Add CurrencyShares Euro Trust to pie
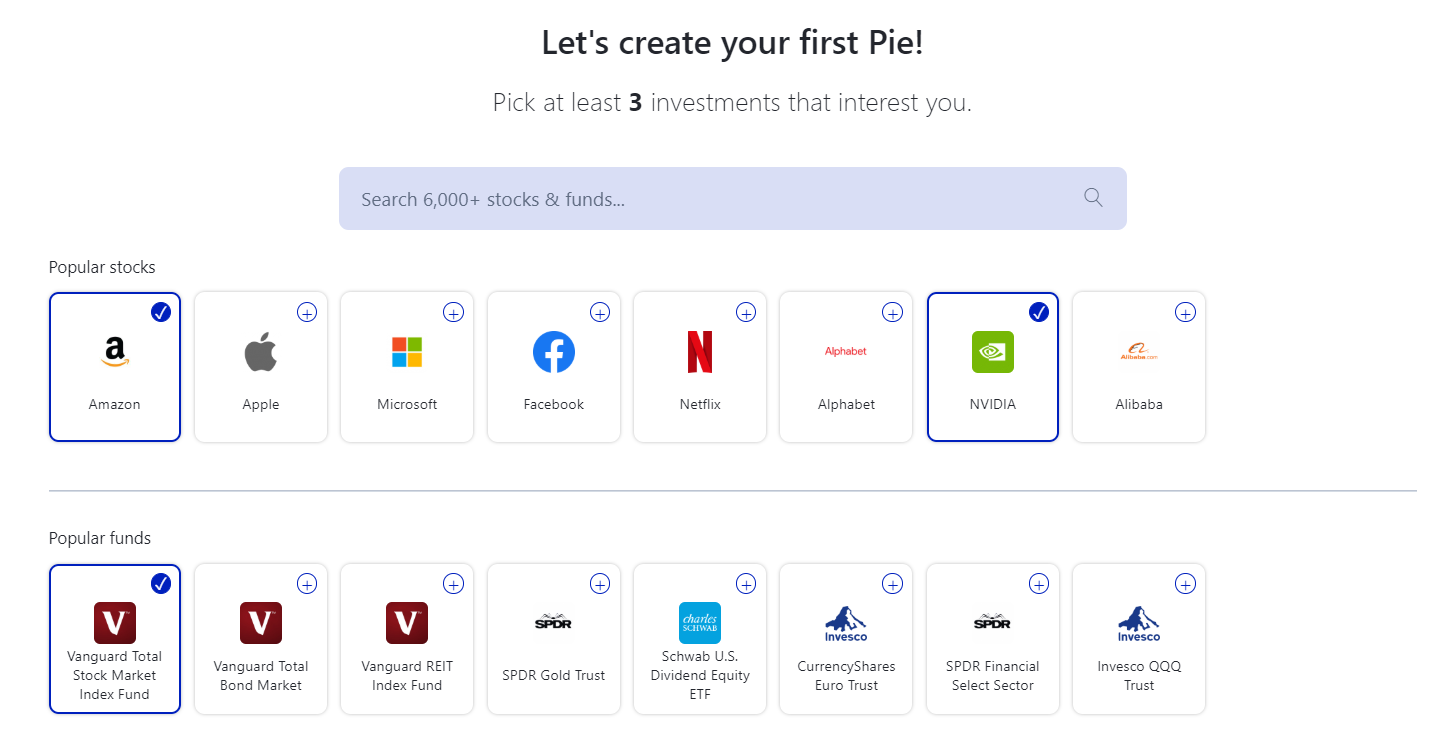Screen dimensions: 1456x749 tap(893, 583)
